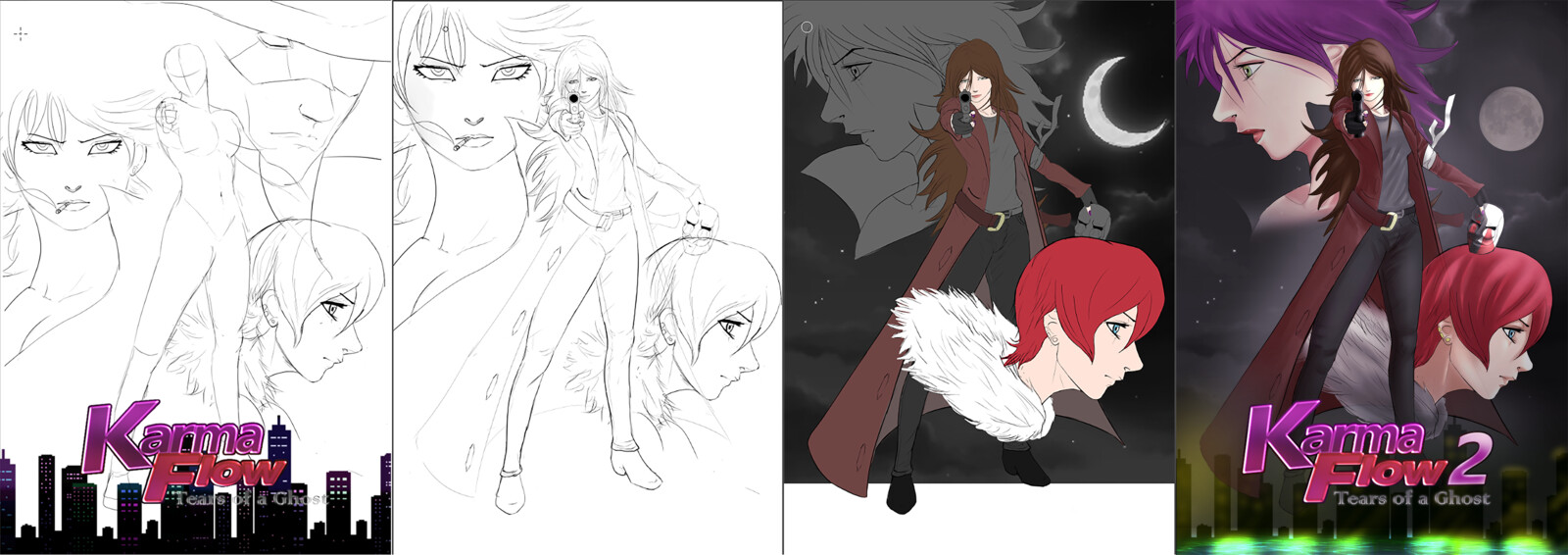Click the Karma Flow logo on the sketch panel
The width and height of the screenshot is (1568, 555).
coord(186,449)
